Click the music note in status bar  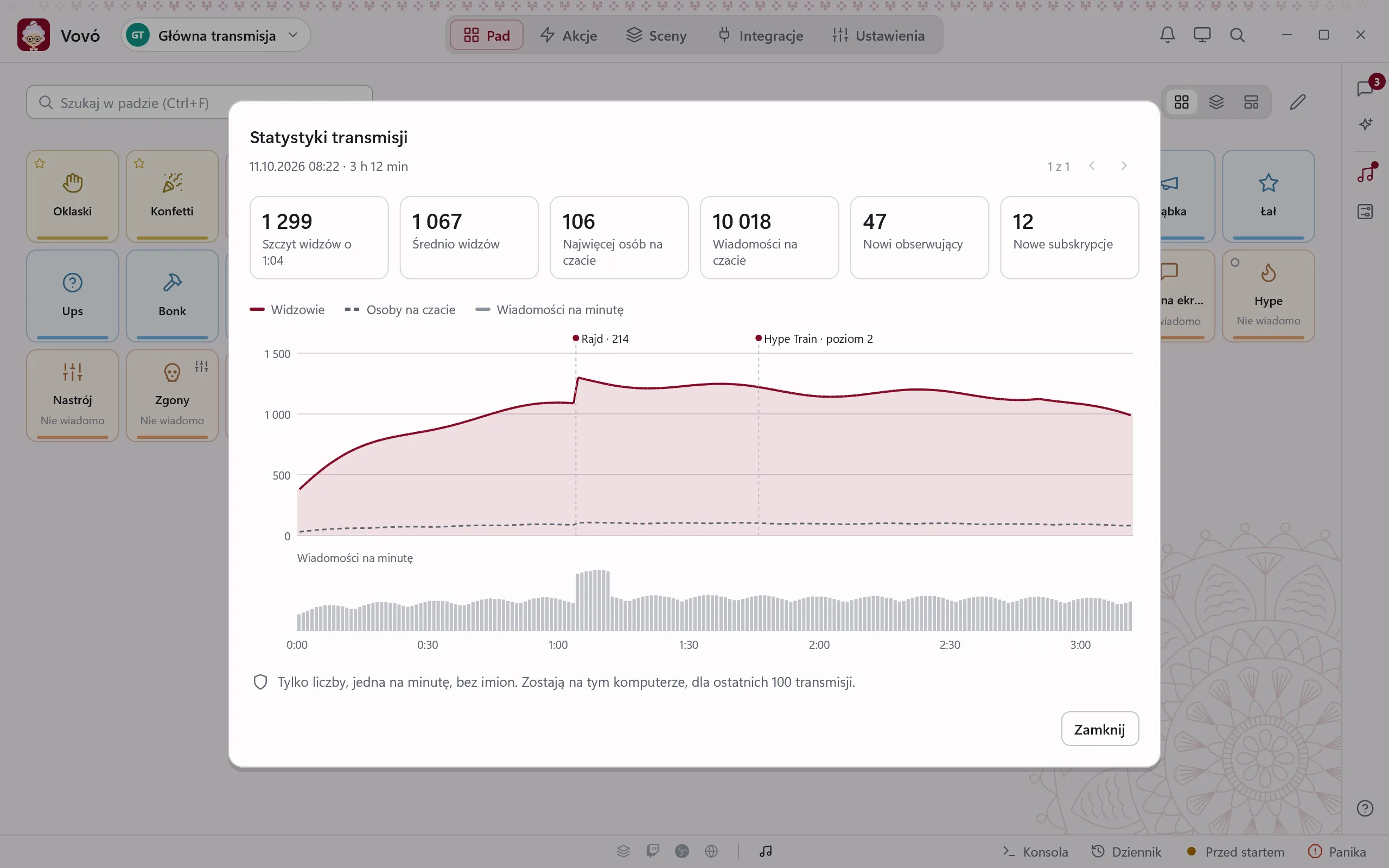[766, 851]
